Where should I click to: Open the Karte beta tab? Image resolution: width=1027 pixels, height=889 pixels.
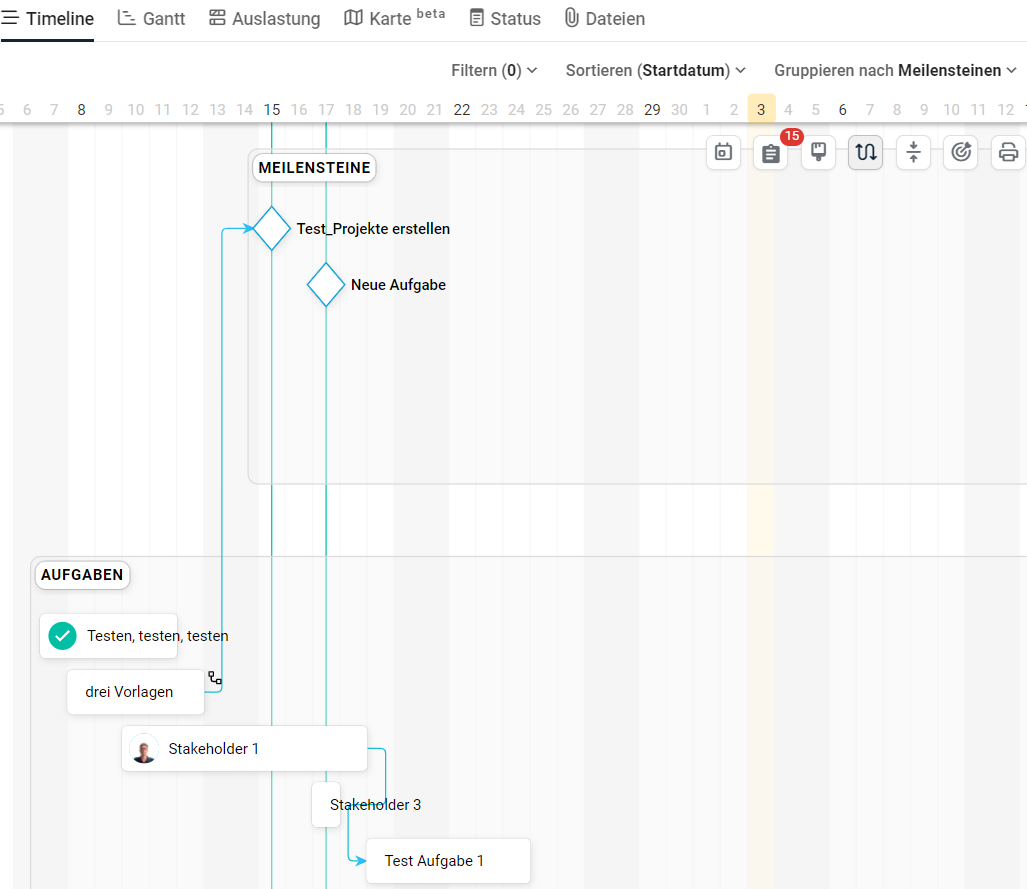point(394,18)
